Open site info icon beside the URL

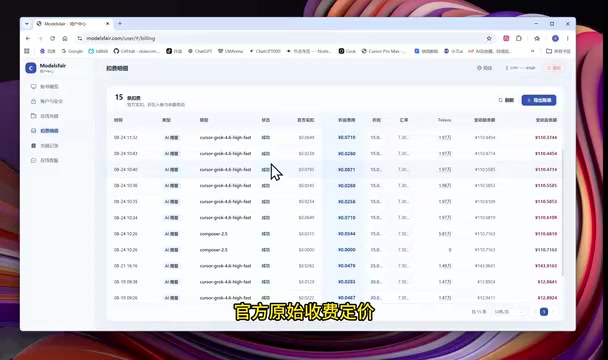[x=79, y=38]
